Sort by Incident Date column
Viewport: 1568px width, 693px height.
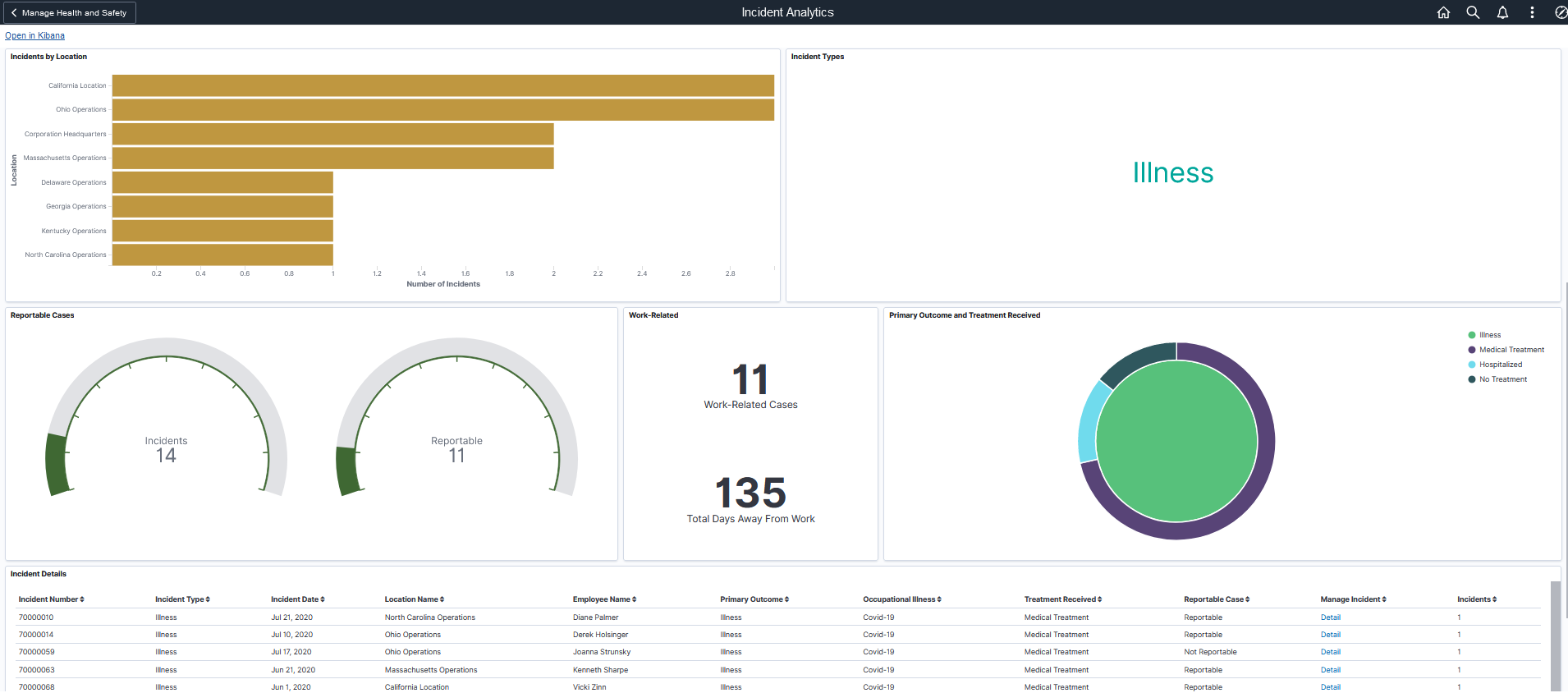[x=297, y=599]
